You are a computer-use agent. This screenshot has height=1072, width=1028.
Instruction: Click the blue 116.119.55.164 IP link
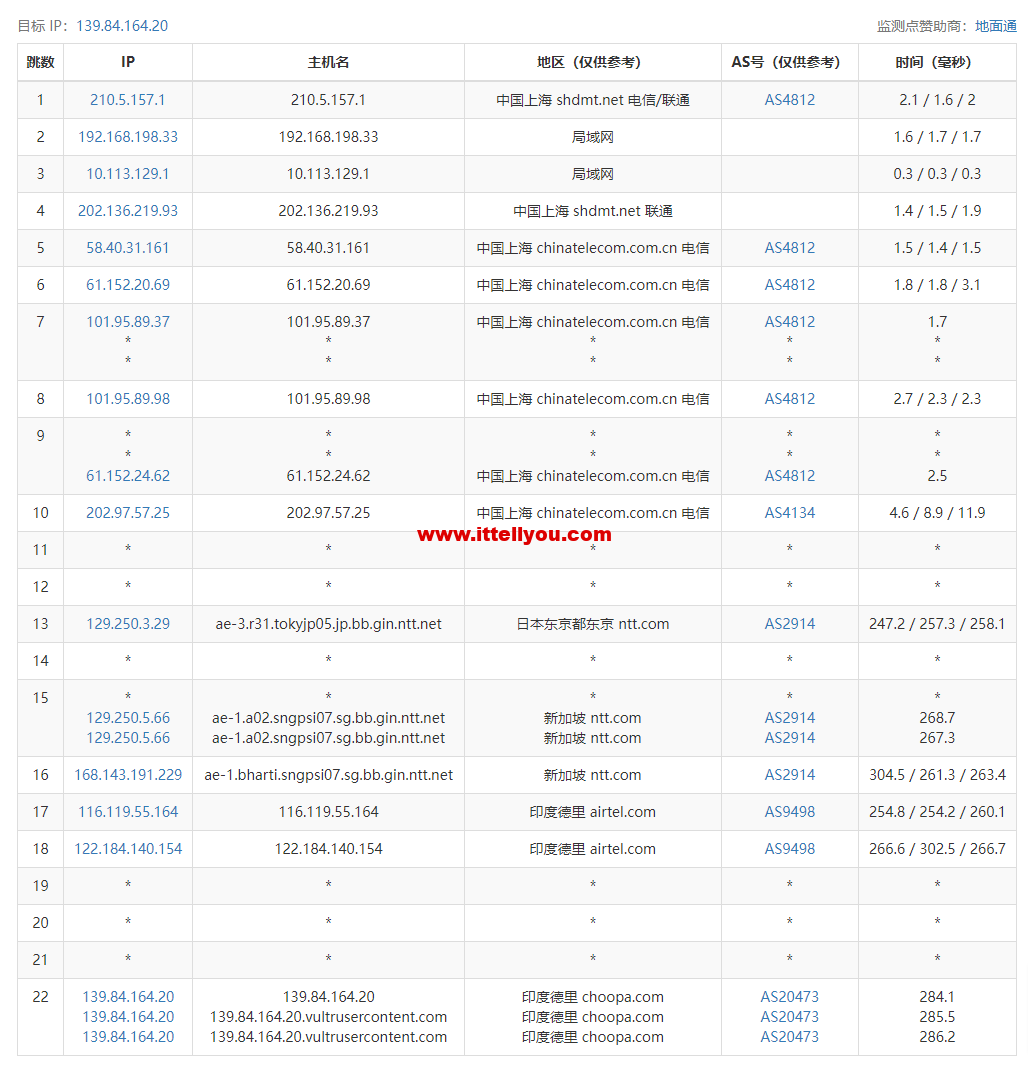(128, 812)
